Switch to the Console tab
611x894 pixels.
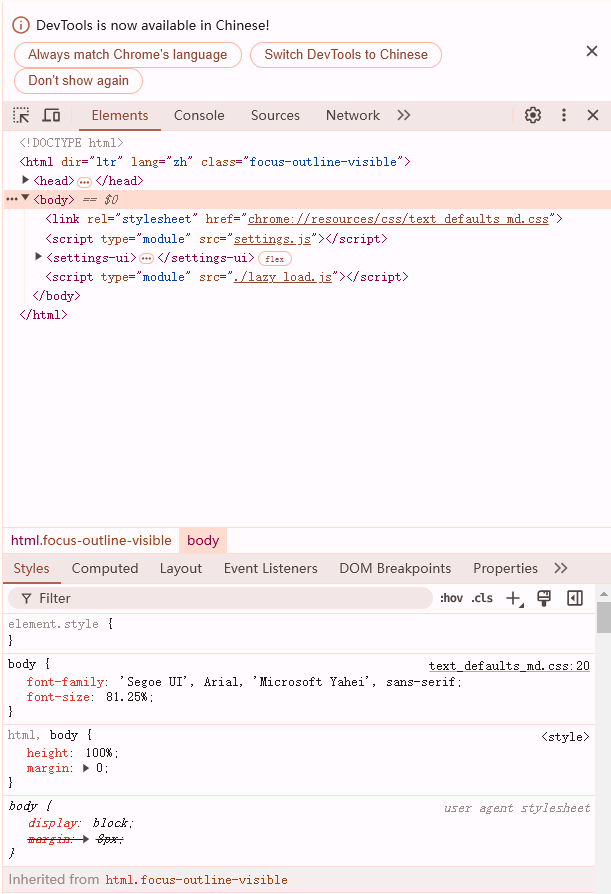[x=199, y=115]
